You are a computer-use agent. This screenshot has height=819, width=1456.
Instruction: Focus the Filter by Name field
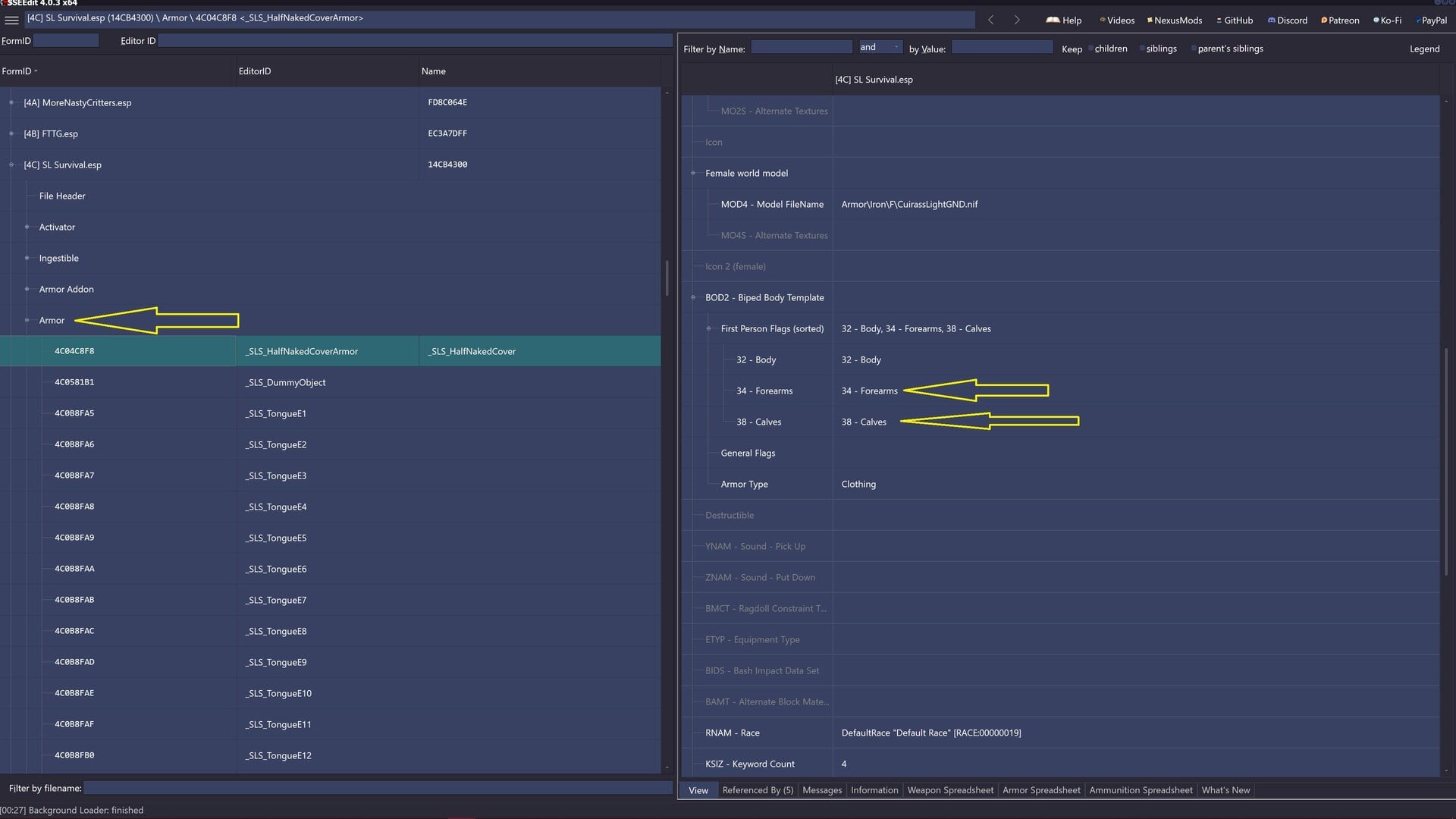[x=802, y=47]
